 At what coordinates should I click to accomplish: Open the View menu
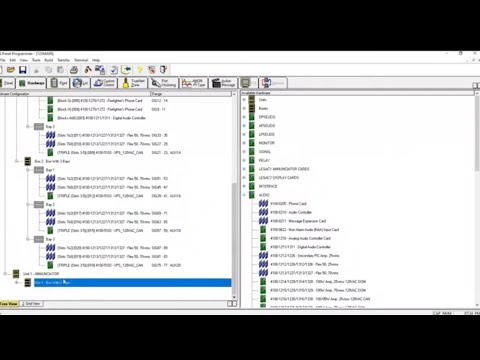[x=24, y=60]
